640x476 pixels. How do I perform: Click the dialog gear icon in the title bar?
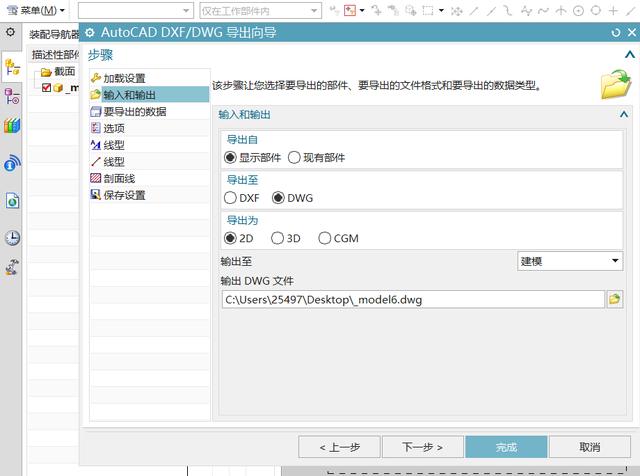[90, 33]
